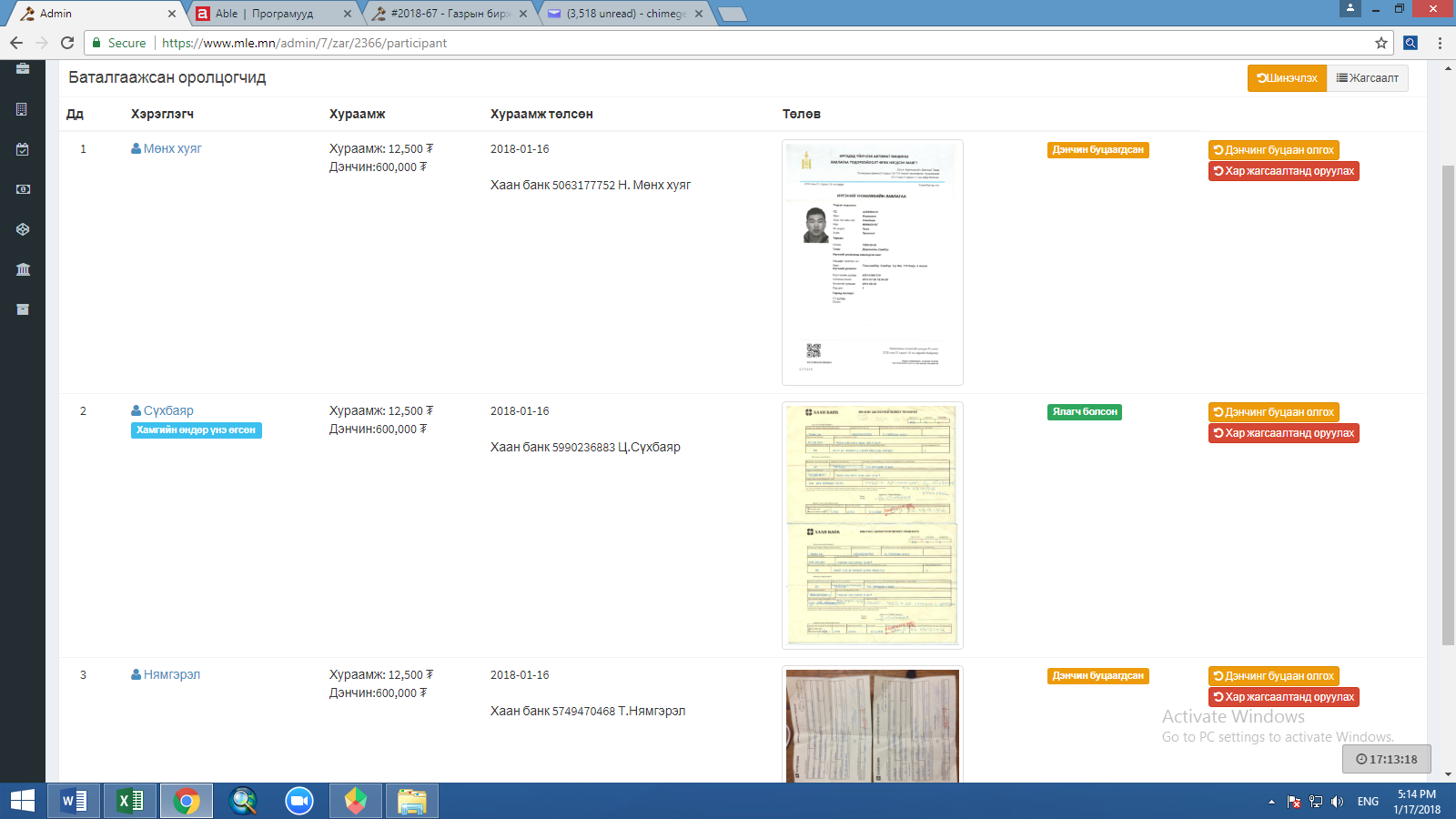Open the briefcase icon in the sidebar
Image resolution: width=1456 pixels, height=819 pixels.
pyautogui.click(x=23, y=68)
